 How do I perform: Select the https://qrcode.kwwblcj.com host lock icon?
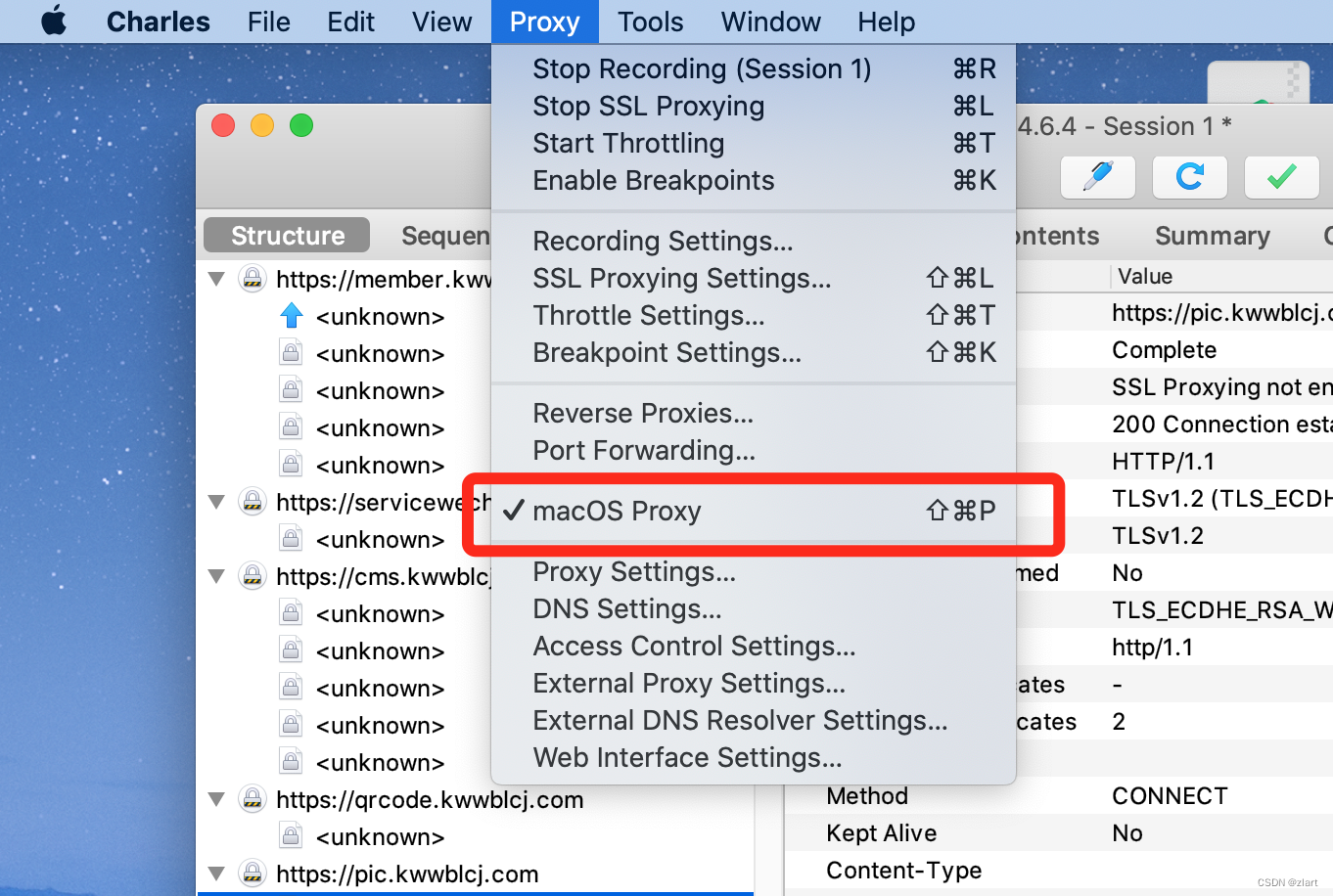(x=253, y=799)
